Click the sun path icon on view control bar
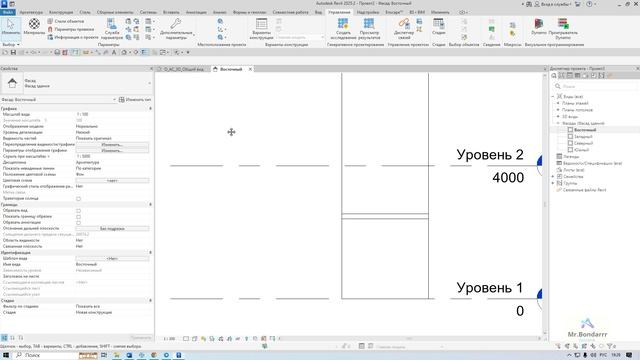Image resolution: width=640 pixels, height=360 pixels. [203, 339]
